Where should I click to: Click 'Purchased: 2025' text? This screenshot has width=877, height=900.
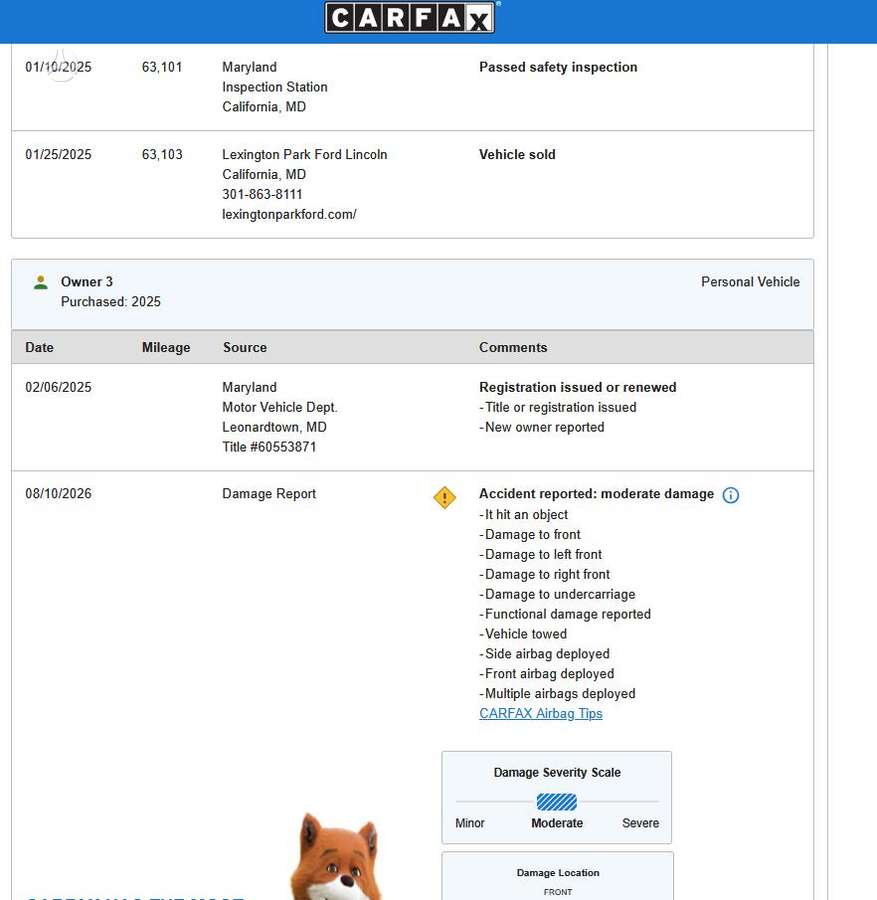(111, 302)
